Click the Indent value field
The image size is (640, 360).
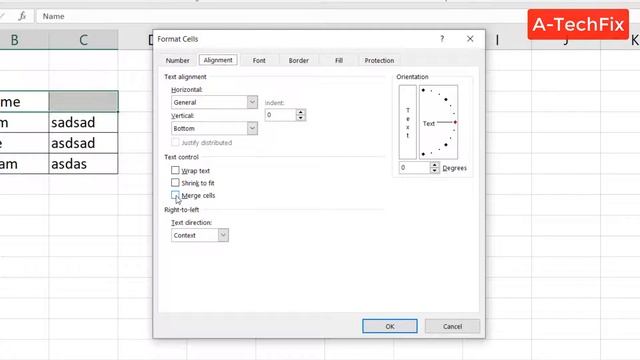click(x=281, y=115)
